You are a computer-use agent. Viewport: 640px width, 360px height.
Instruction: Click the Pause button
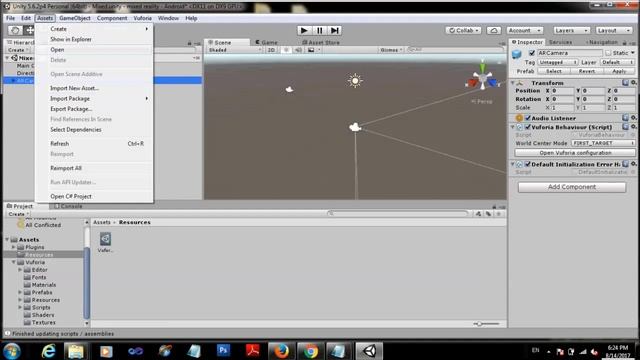point(320,30)
